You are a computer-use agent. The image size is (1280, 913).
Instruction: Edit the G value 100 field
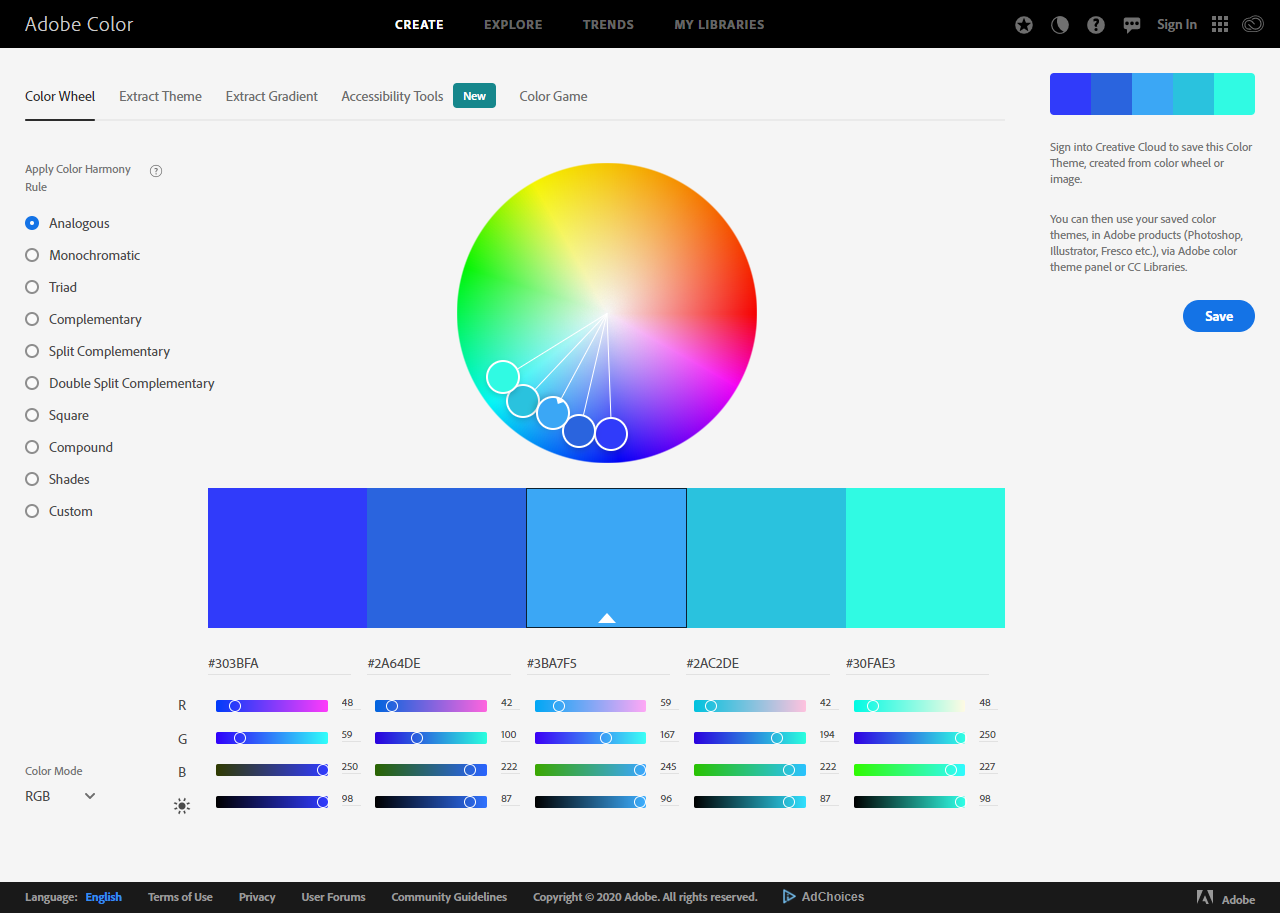pos(509,736)
